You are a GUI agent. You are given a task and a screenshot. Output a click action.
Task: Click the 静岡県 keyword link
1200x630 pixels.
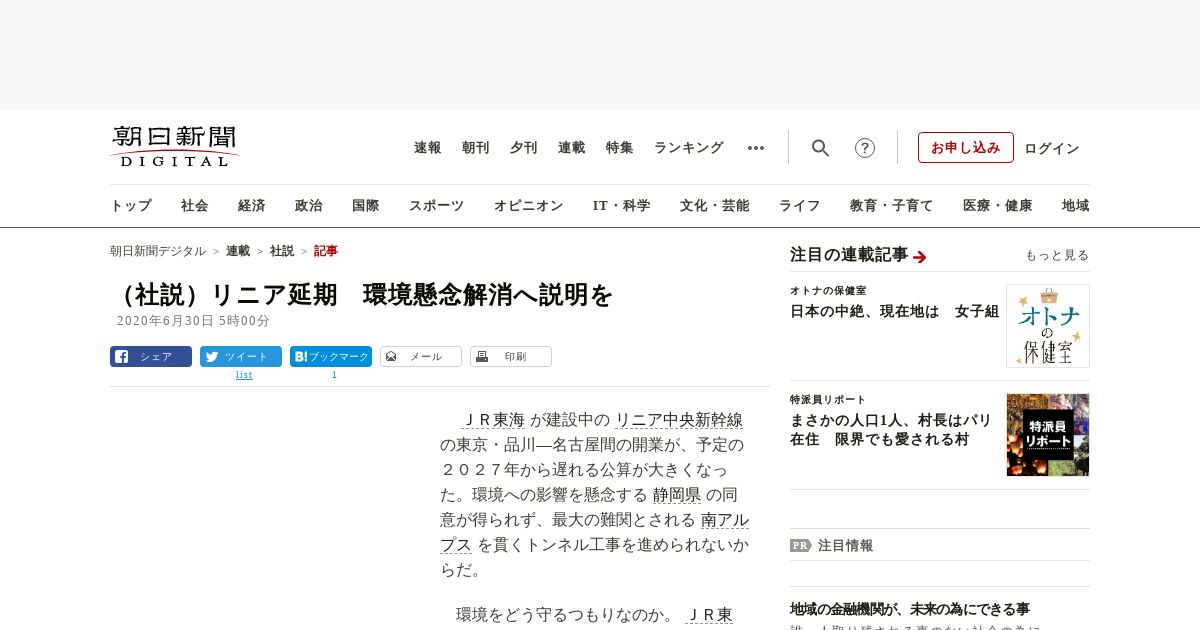coord(677,495)
